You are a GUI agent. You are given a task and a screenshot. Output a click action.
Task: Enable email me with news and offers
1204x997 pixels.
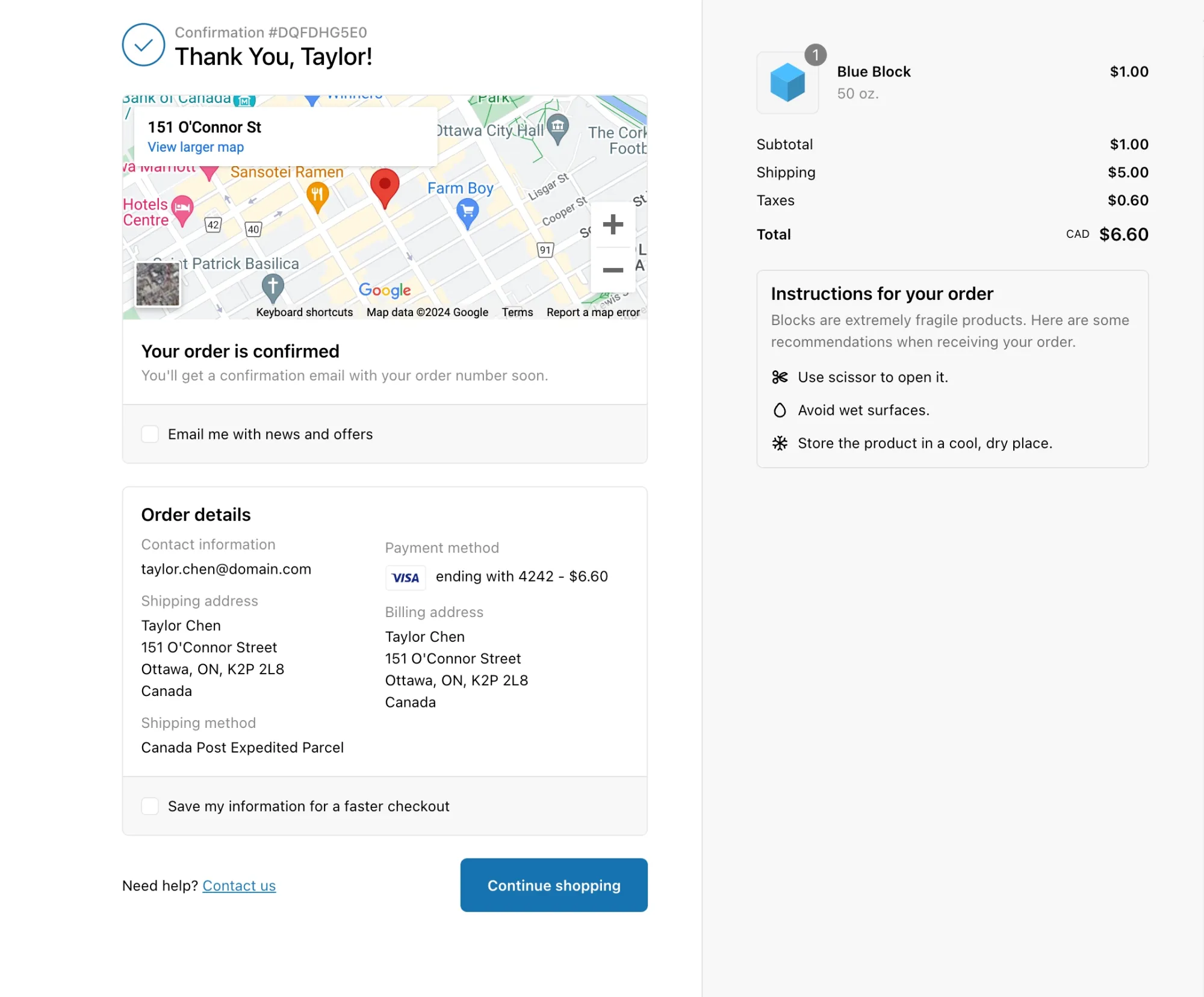[150, 434]
